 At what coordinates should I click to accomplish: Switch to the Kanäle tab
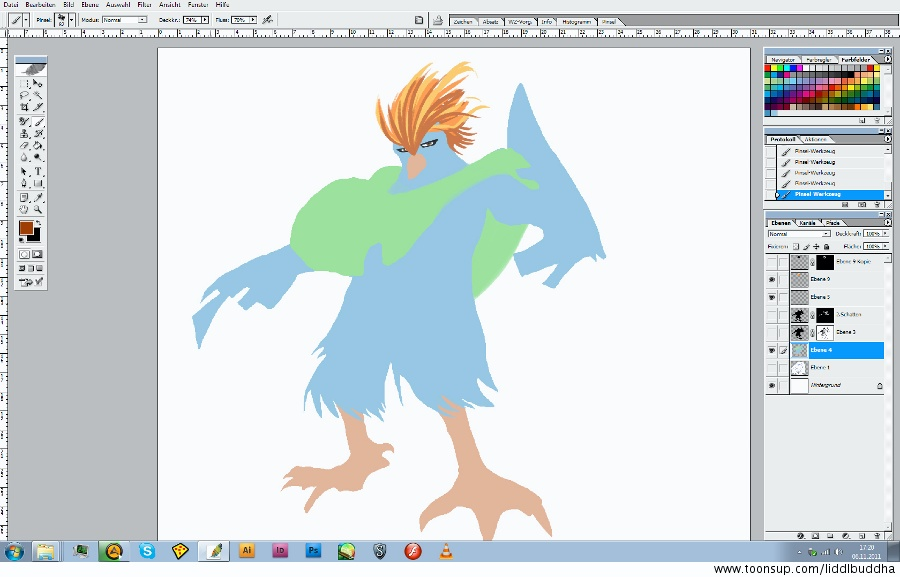(808, 223)
